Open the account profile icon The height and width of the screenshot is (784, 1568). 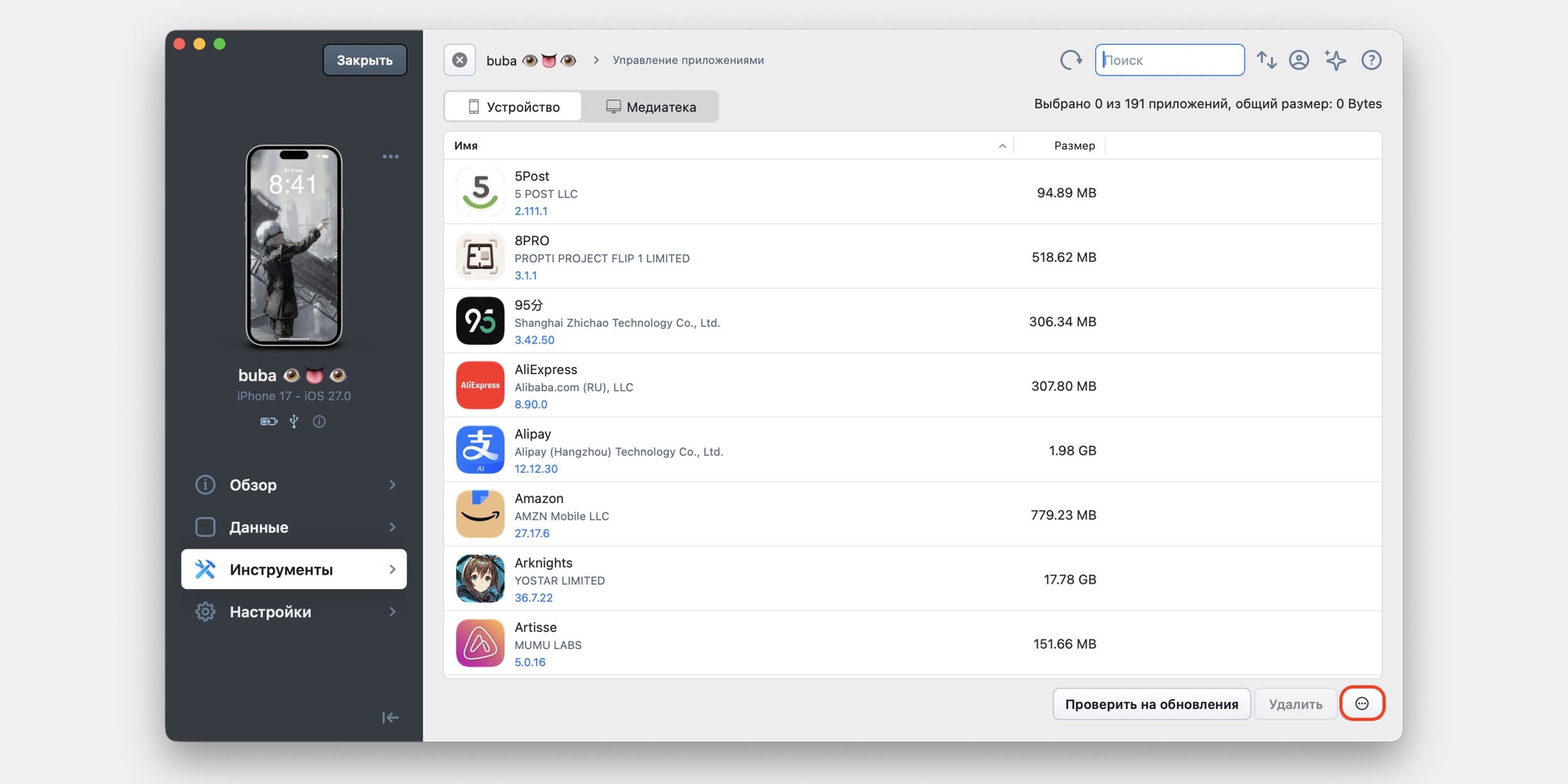[1299, 60]
